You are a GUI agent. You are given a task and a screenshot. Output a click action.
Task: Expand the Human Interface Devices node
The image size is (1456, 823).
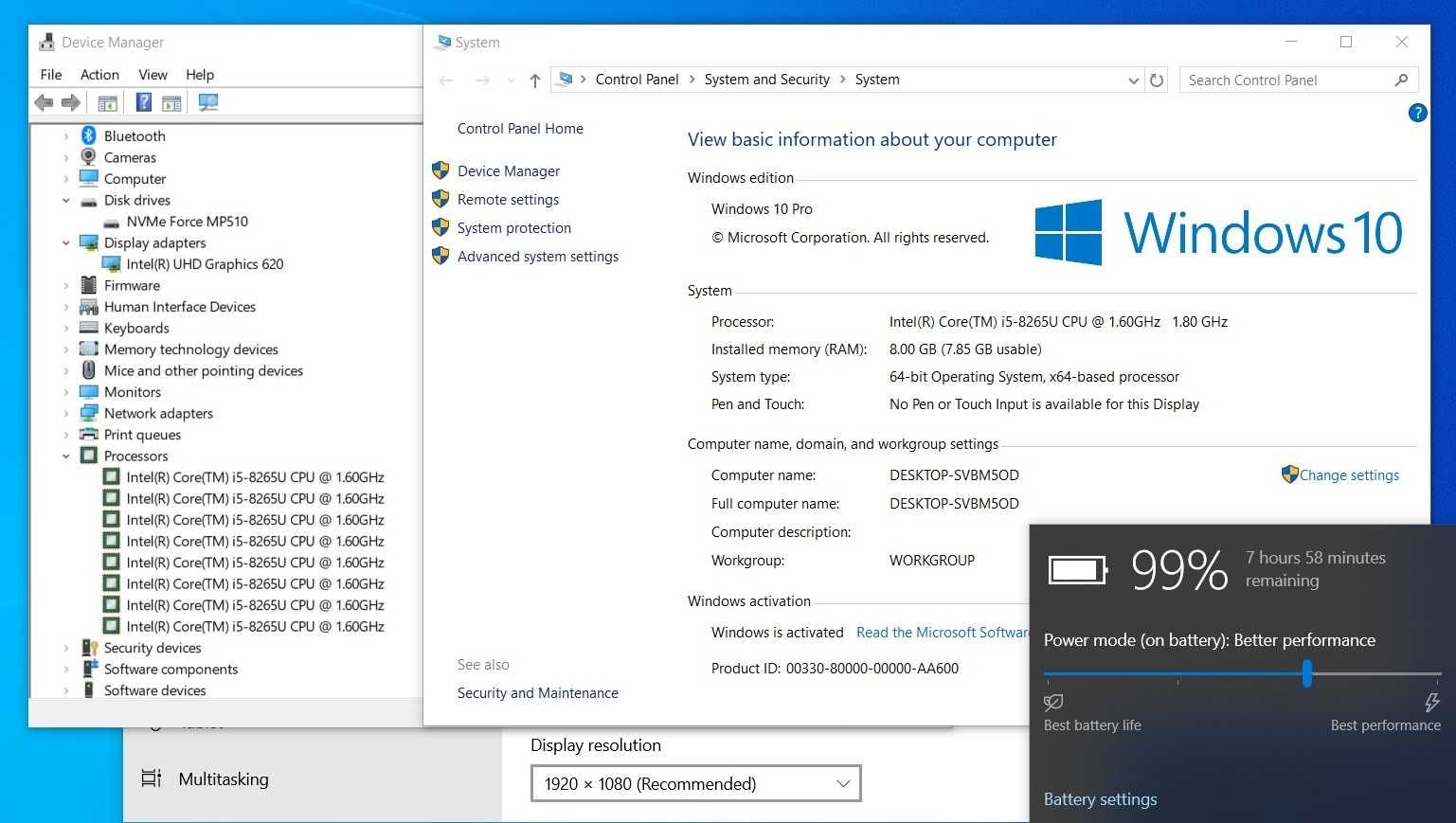tap(65, 307)
